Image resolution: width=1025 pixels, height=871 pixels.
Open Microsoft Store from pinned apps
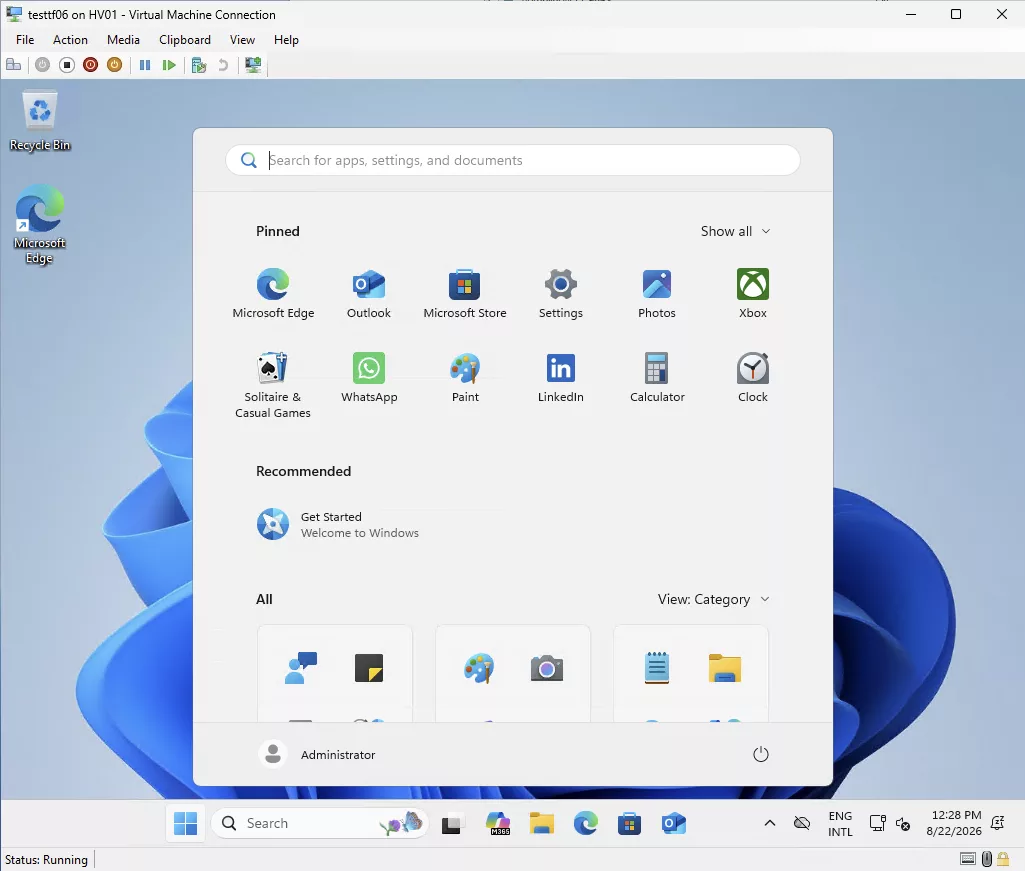[465, 294]
